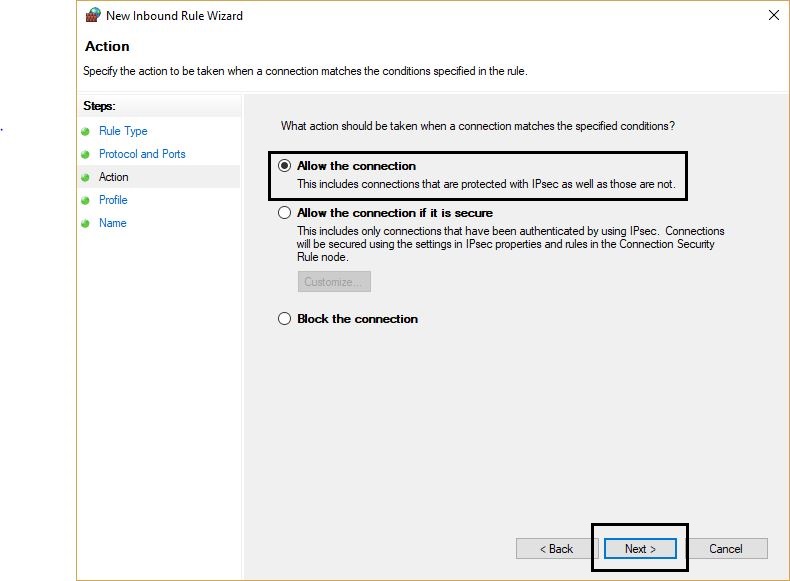790x581 pixels.
Task: Jump to the Profile step
Action: (113, 200)
